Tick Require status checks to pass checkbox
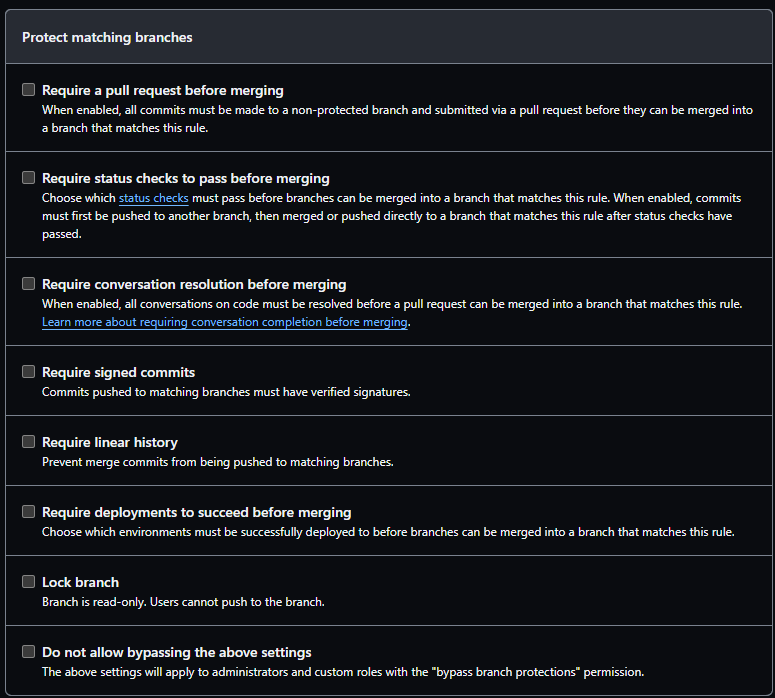Image resolution: width=775 pixels, height=698 pixels. (29, 177)
